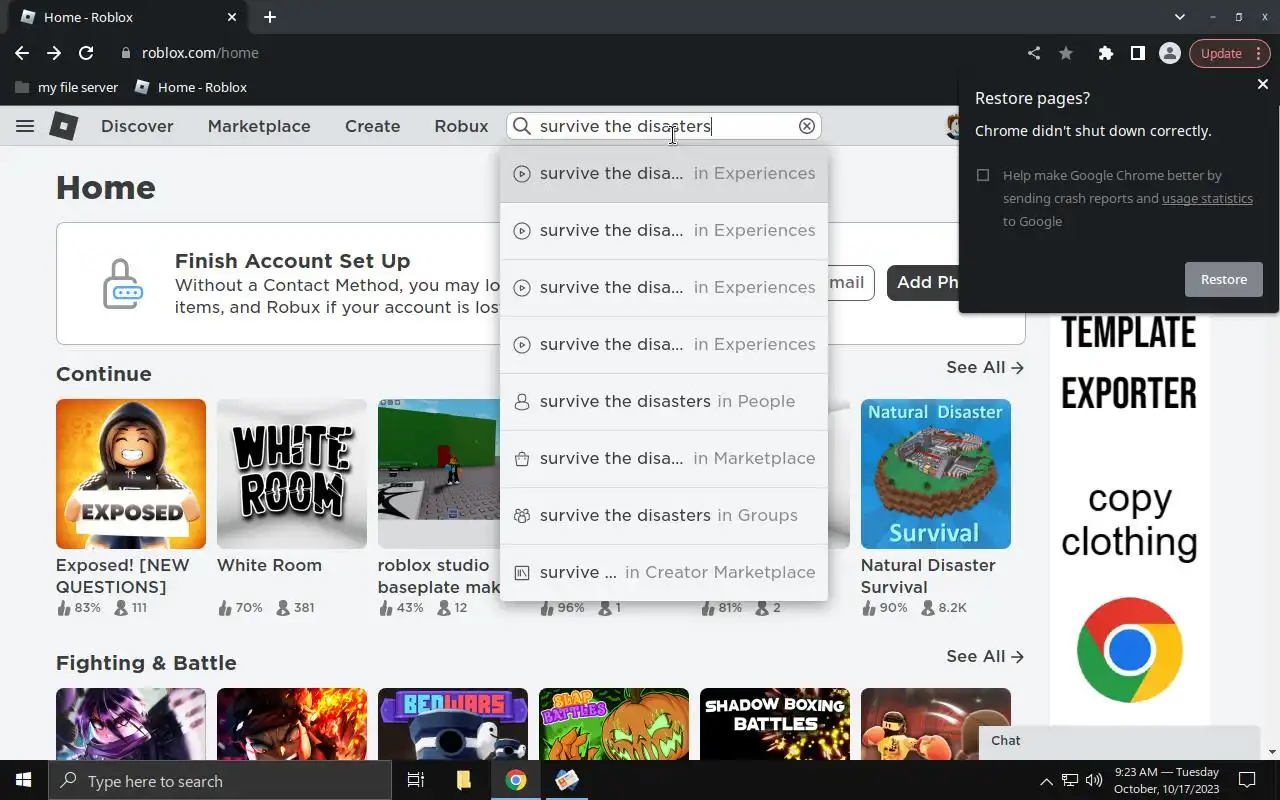Open the White Room game thumbnail
This screenshot has width=1280, height=800.
(292, 474)
